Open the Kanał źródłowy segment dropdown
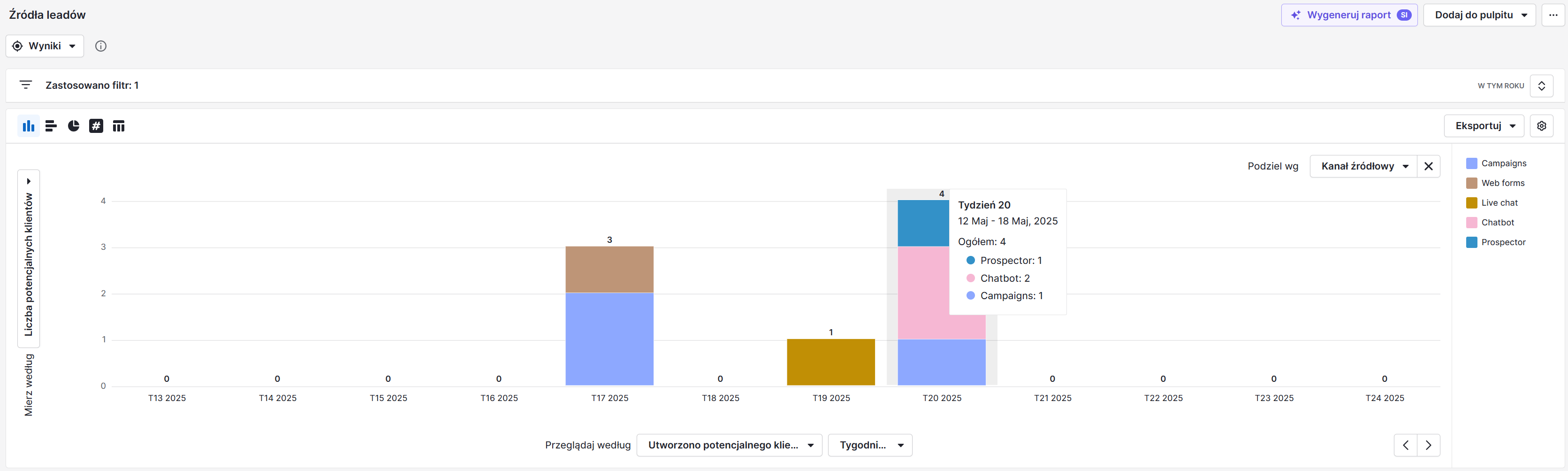 click(1363, 166)
